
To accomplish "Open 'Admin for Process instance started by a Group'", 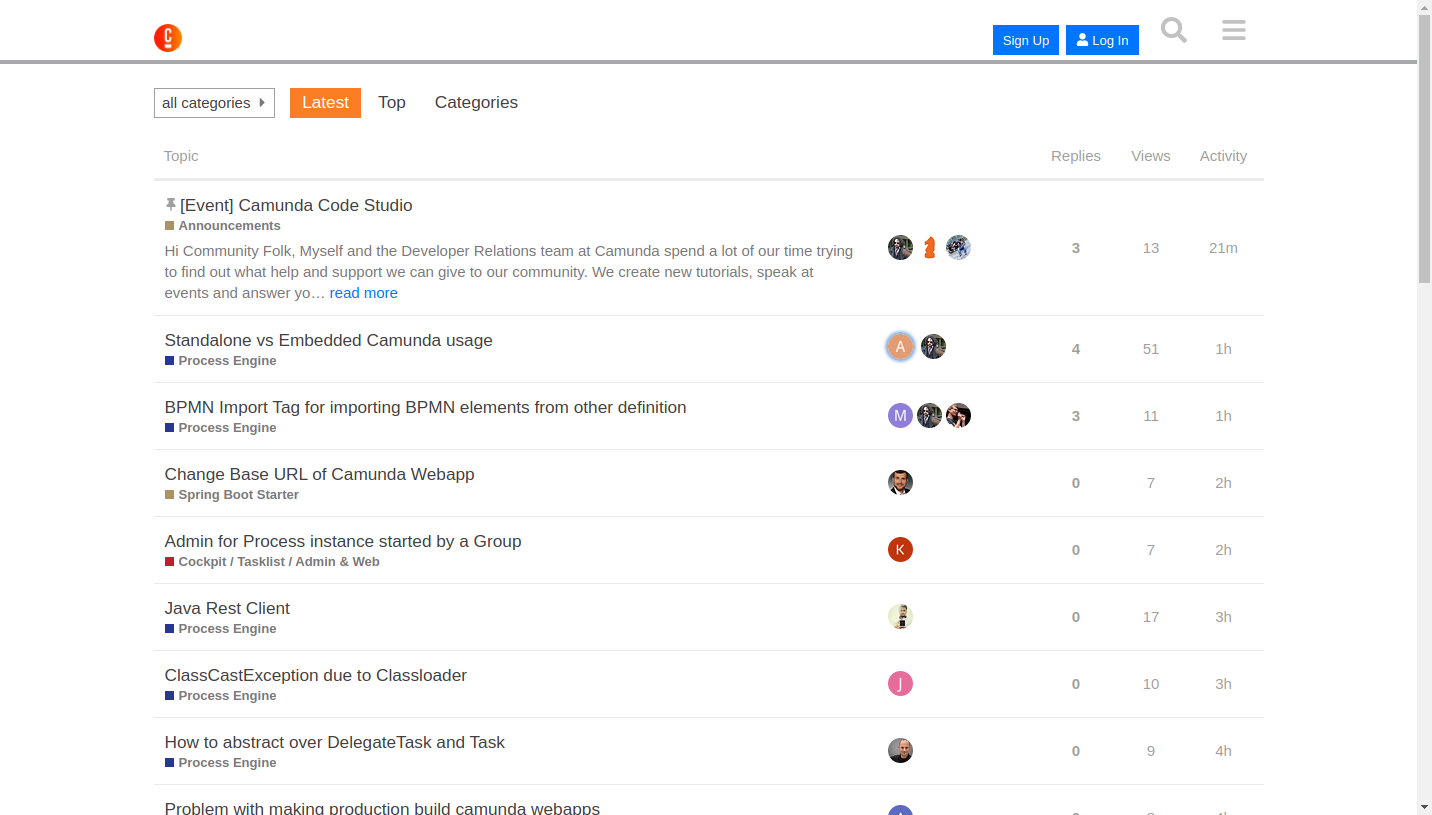I will click(x=343, y=541).
